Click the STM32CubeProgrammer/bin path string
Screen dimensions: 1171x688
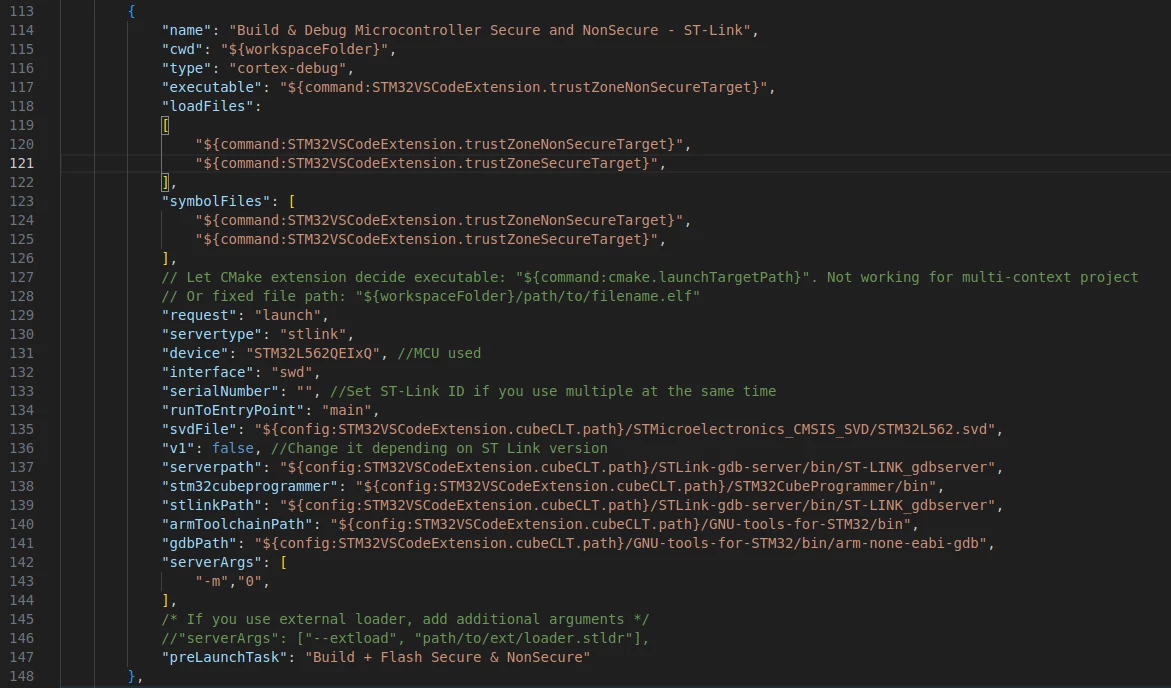click(646, 486)
